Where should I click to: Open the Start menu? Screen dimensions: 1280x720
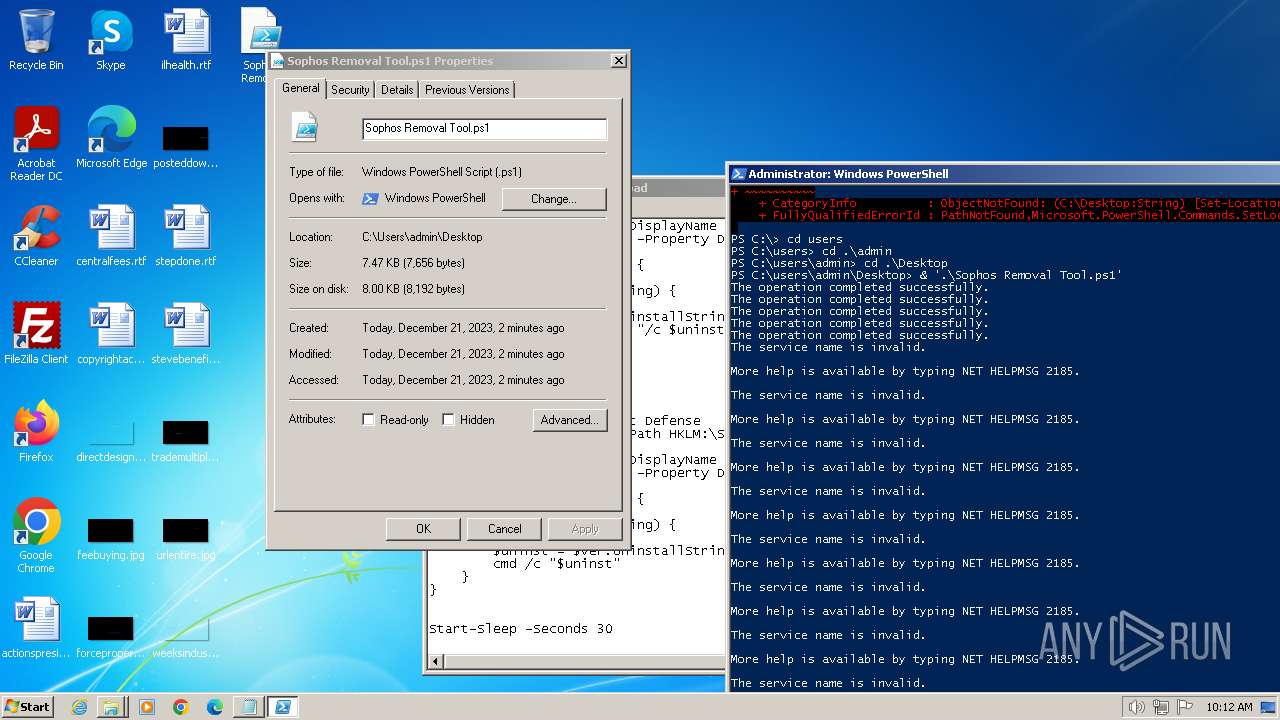click(27, 707)
